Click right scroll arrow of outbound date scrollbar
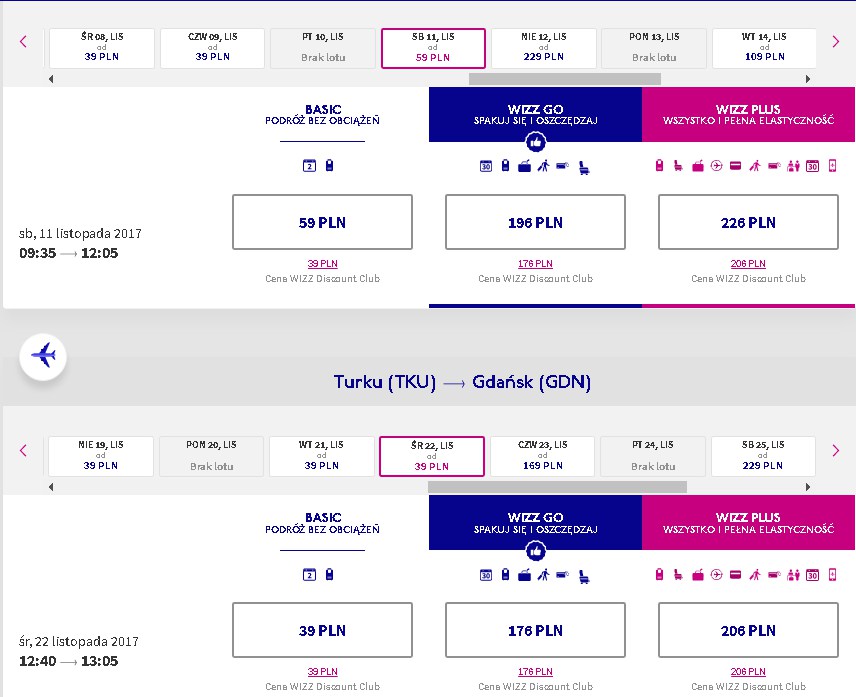The width and height of the screenshot is (856, 697). coord(808,79)
